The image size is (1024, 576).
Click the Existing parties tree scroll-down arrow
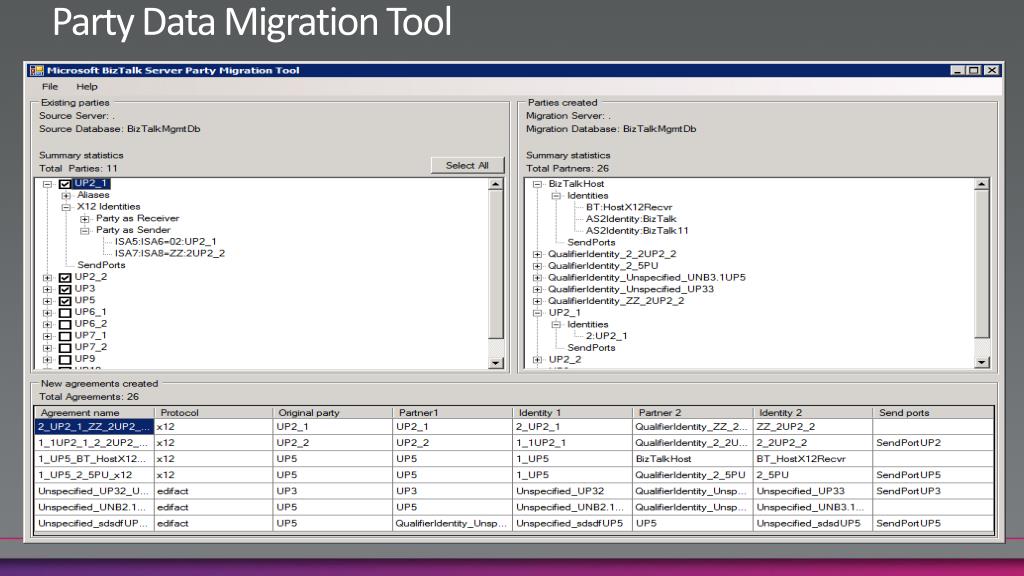[x=496, y=362]
